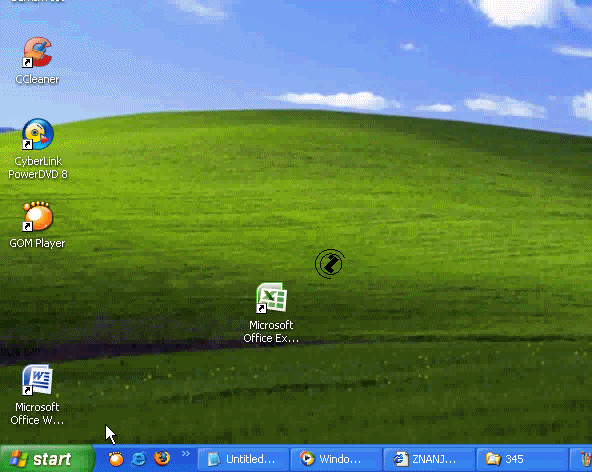Switch to the Untitled taskbar window
This screenshot has height=472, width=592.
tap(243, 459)
